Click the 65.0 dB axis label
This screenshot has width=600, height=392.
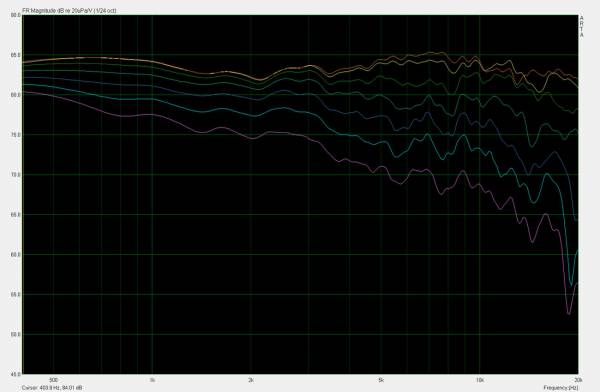click(x=15, y=215)
